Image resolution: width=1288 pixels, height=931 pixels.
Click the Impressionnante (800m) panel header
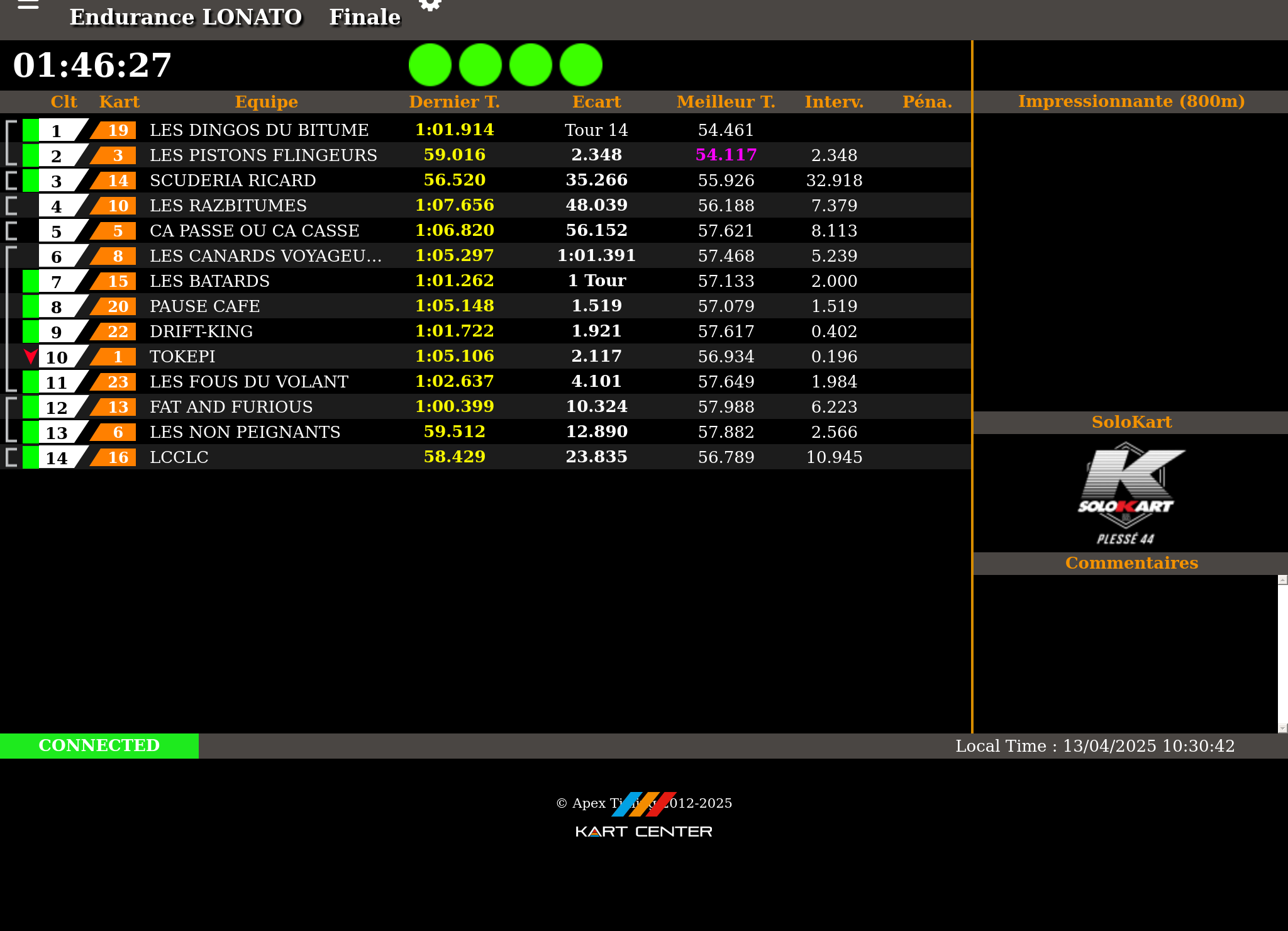click(x=1131, y=101)
